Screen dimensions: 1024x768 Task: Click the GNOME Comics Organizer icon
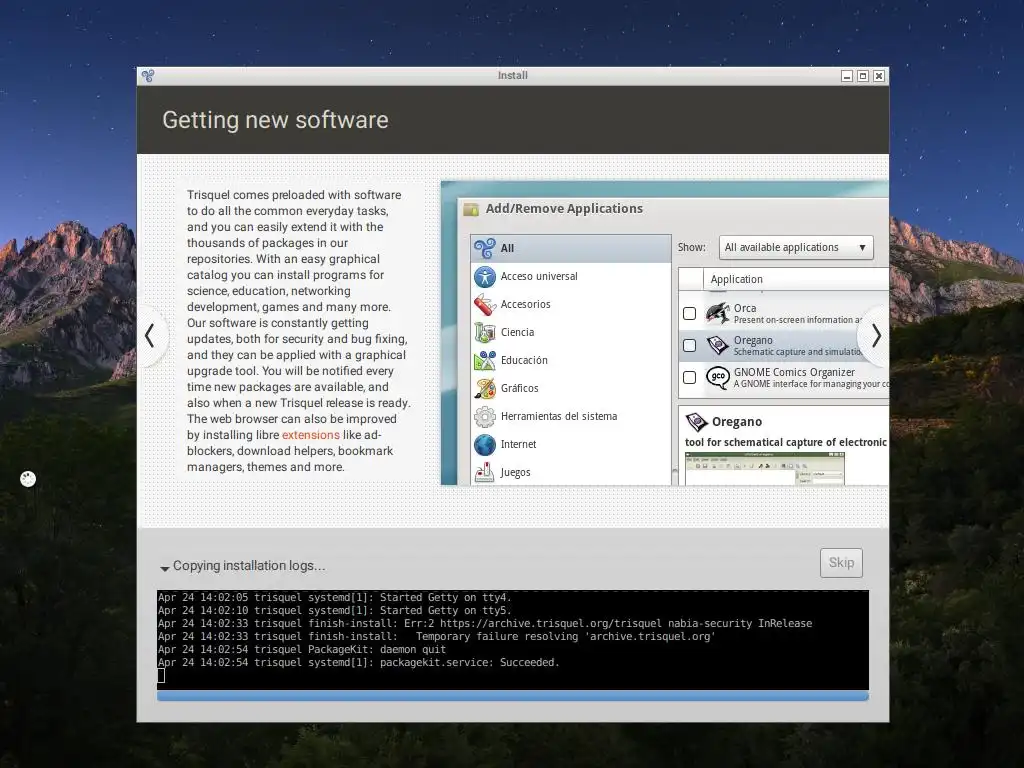pyautogui.click(x=718, y=377)
